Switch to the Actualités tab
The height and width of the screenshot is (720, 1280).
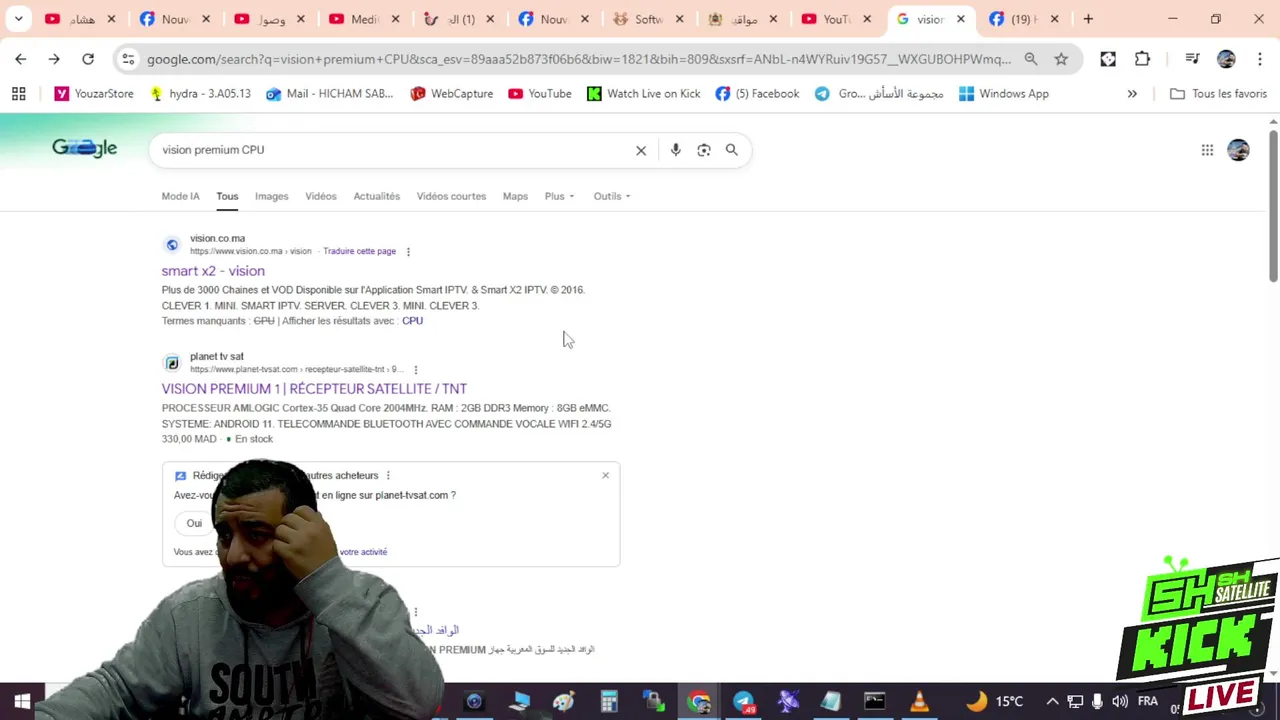coord(377,196)
